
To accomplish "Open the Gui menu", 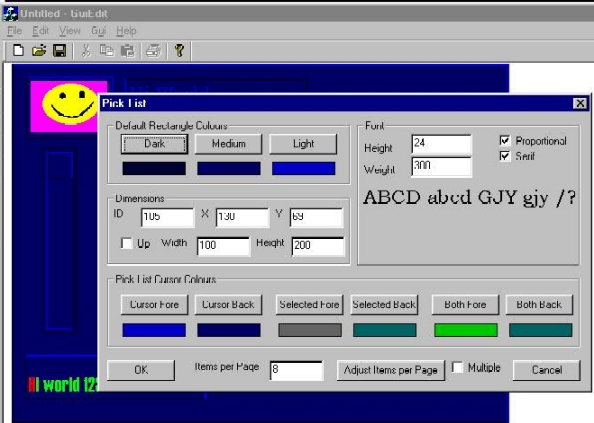I will [x=98, y=31].
